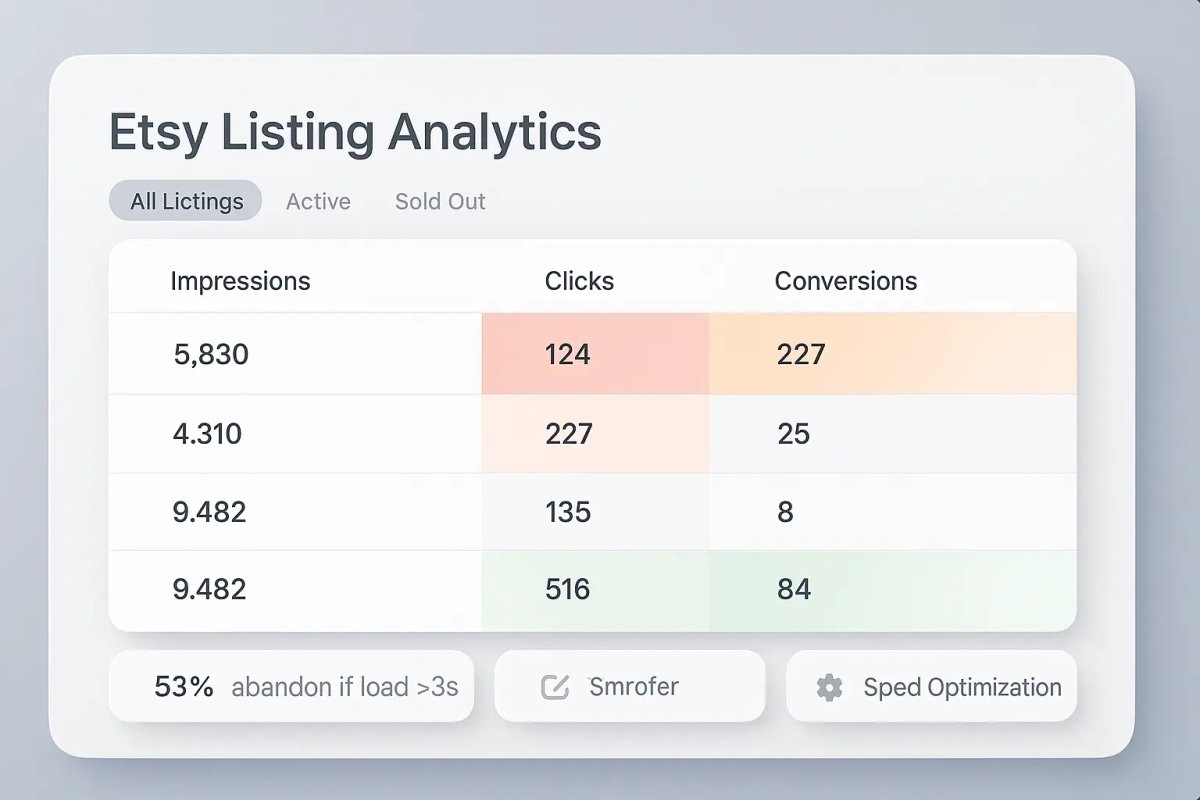Viewport: 1200px width, 800px height.
Task: Click the 227 conversions orange cell
Action: (x=801, y=353)
